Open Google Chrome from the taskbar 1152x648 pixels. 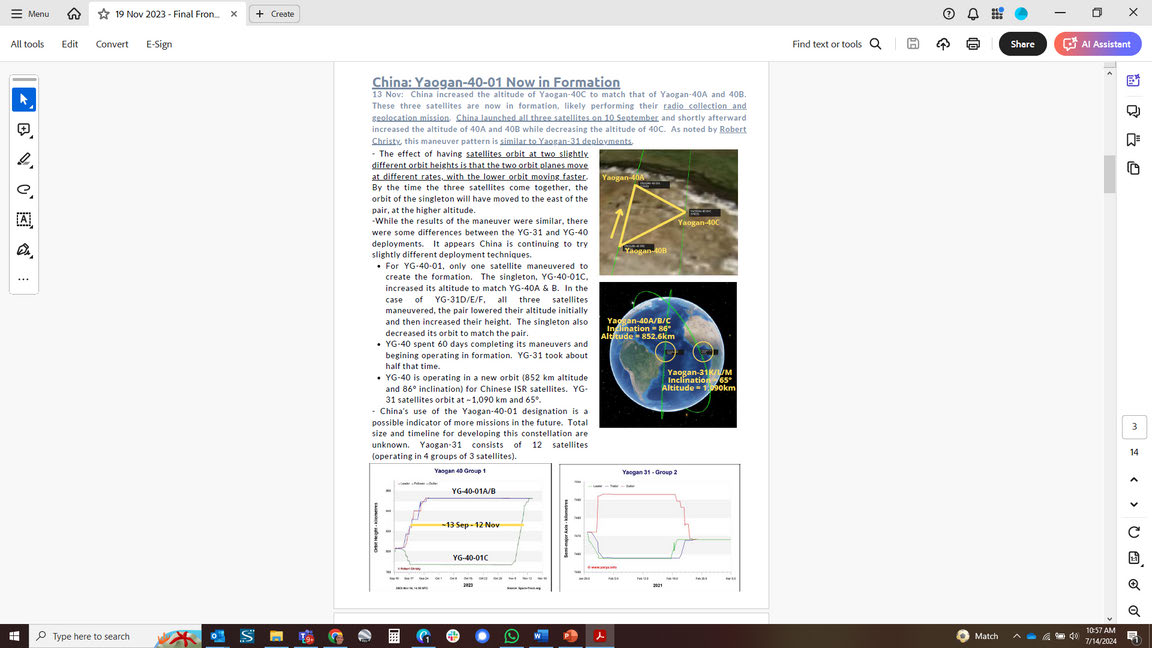[335, 636]
